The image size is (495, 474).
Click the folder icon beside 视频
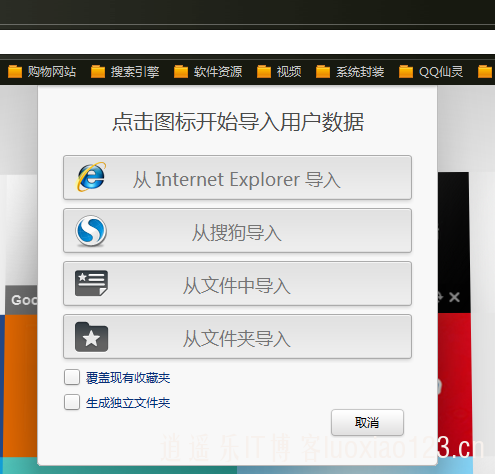(x=264, y=71)
